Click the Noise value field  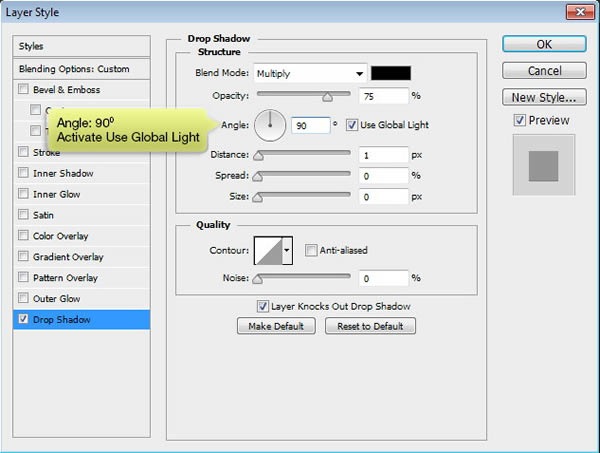tap(383, 278)
